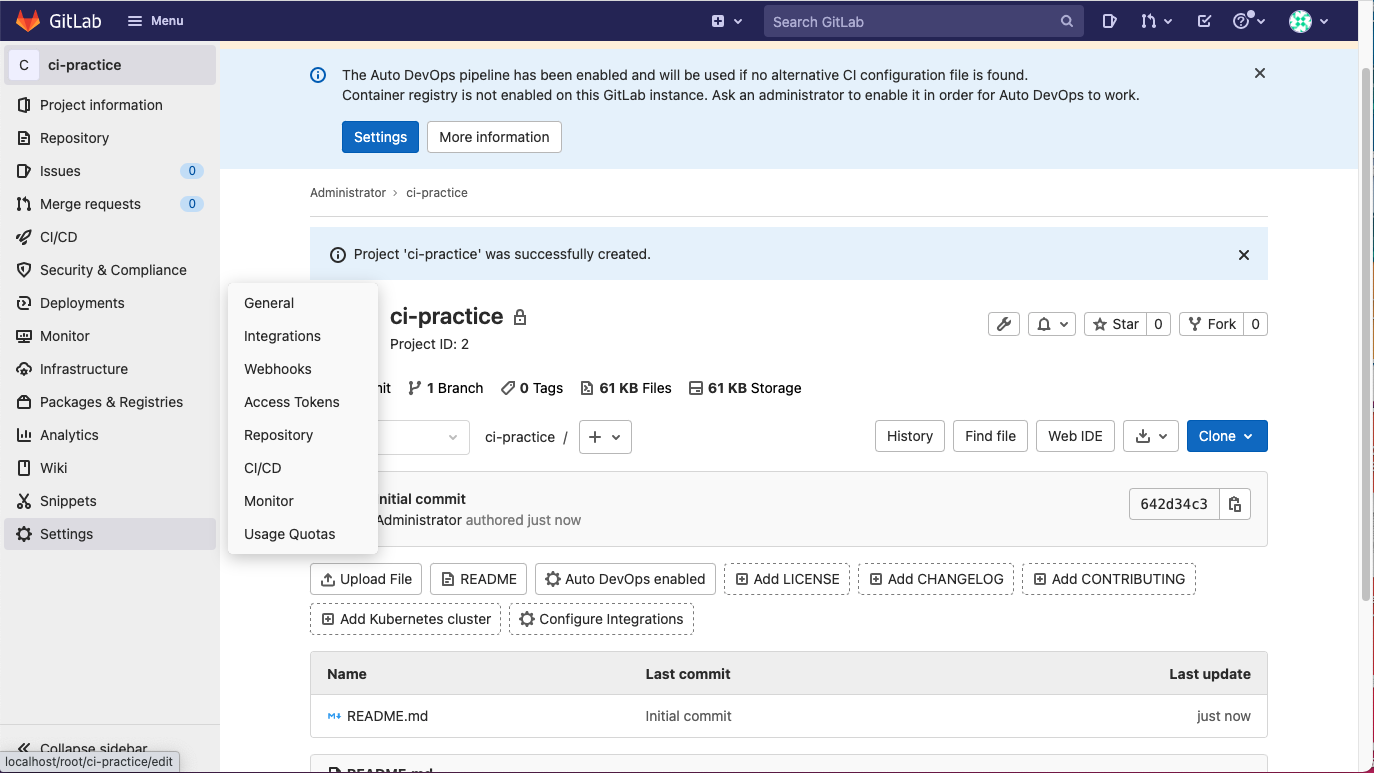1374x773 pixels.
Task: Expand the help menu with the question mark
Action: point(1248,20)
